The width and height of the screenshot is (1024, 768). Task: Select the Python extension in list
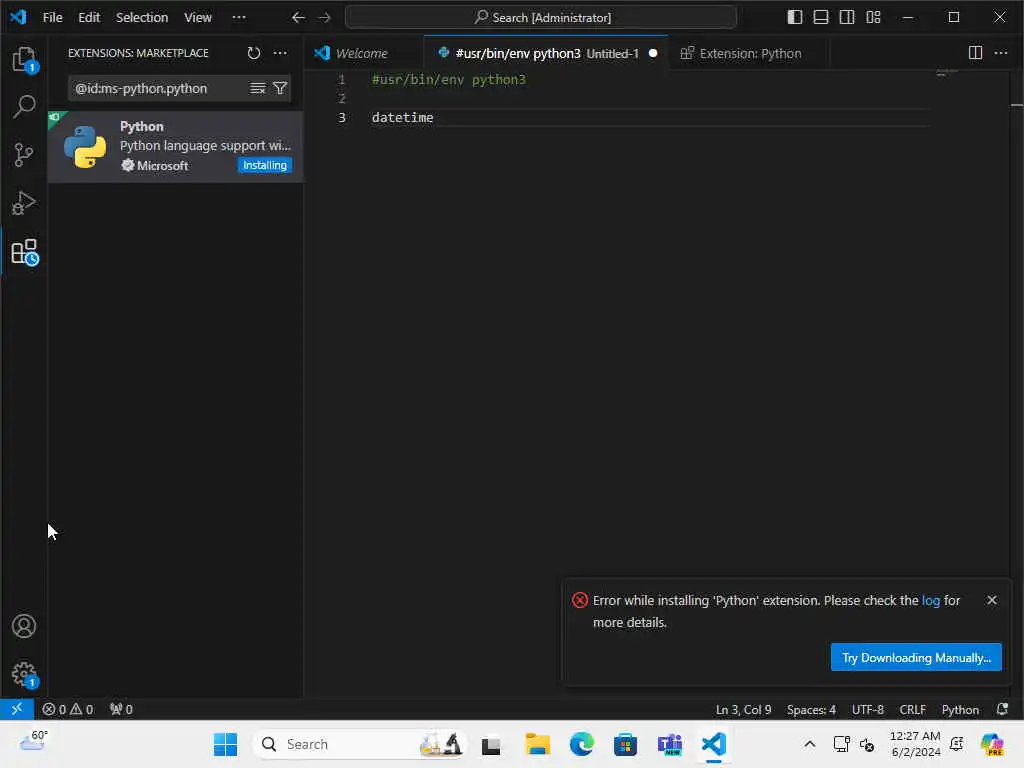pyautogui.click(x=176, y=146)
